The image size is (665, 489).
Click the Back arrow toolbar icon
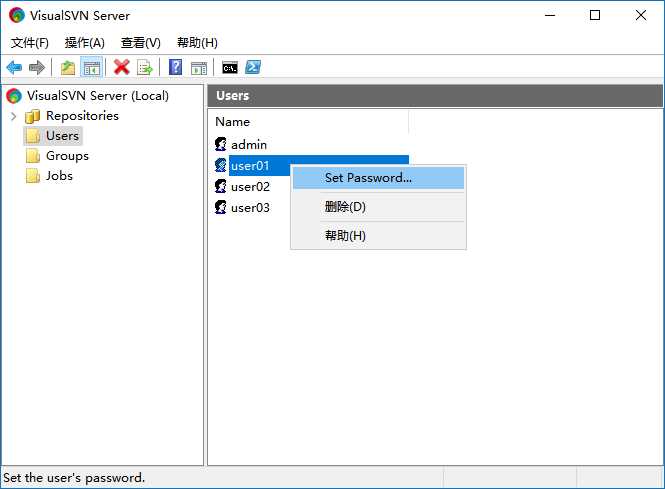14,67
